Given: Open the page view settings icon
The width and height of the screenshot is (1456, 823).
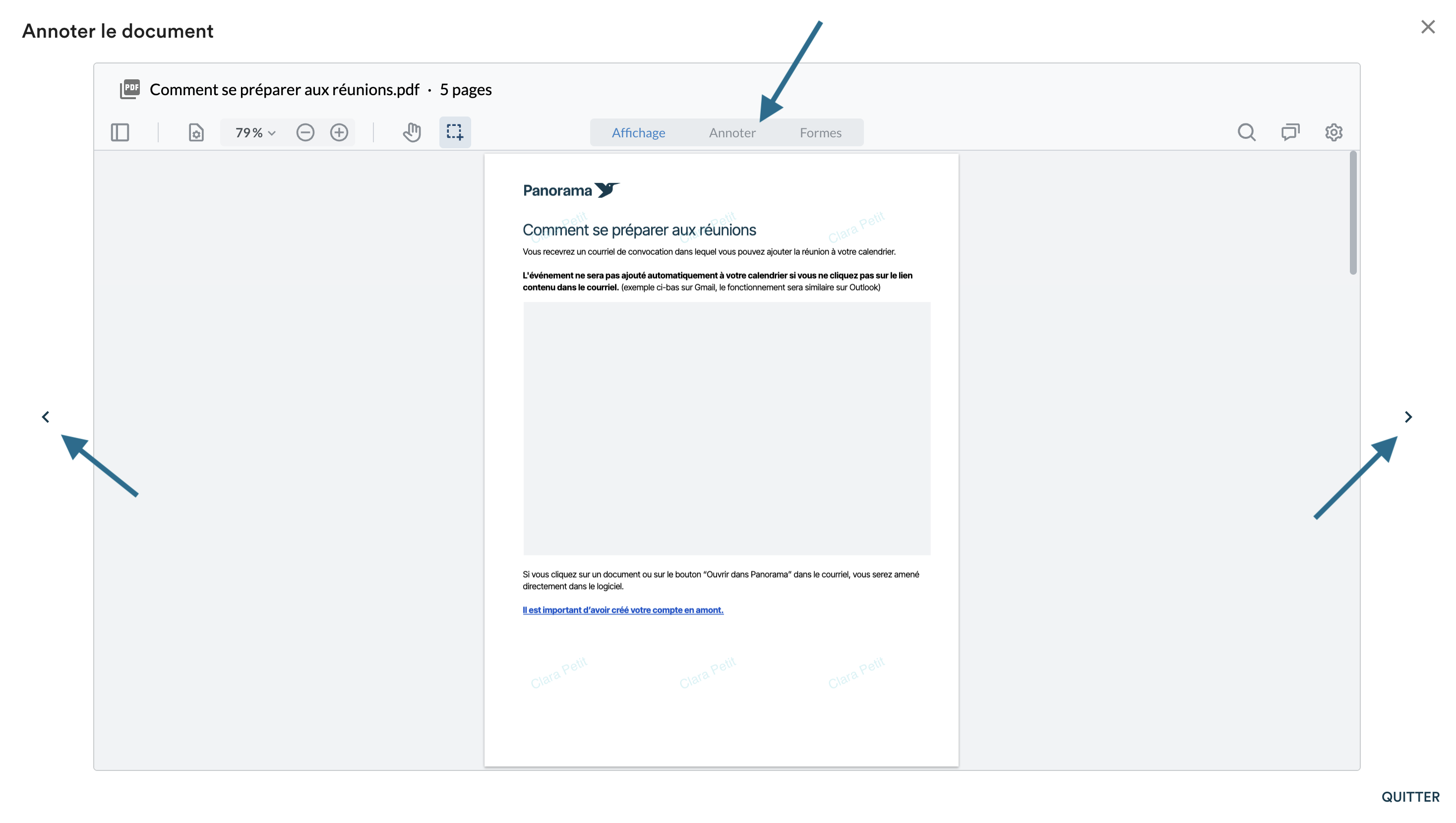Looking at the screenshot, I should click(x=195, y=132).
